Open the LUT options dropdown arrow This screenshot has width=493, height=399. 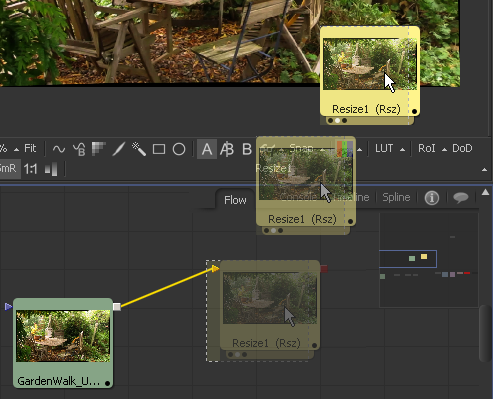tap(402, 150)
